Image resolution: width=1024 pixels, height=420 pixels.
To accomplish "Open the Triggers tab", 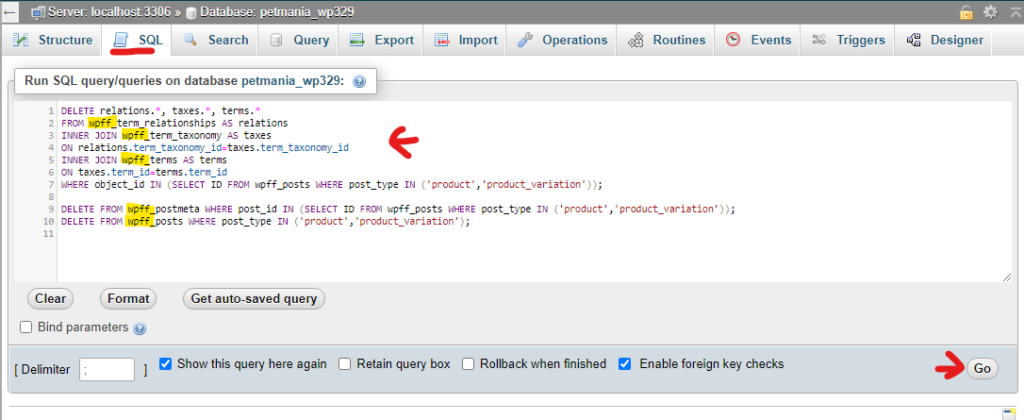I will [848, 40].
